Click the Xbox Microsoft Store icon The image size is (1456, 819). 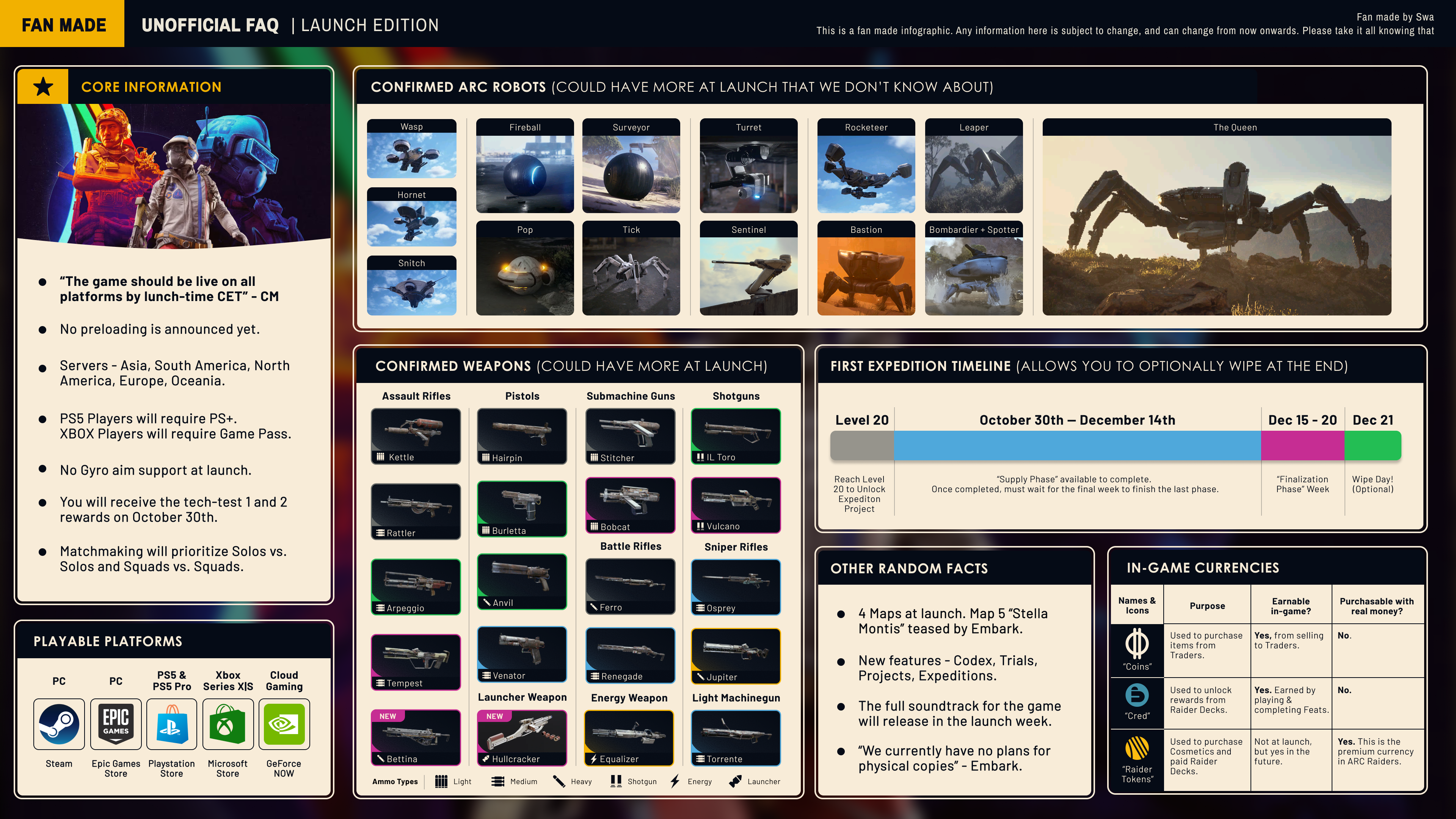pos(227,724)
